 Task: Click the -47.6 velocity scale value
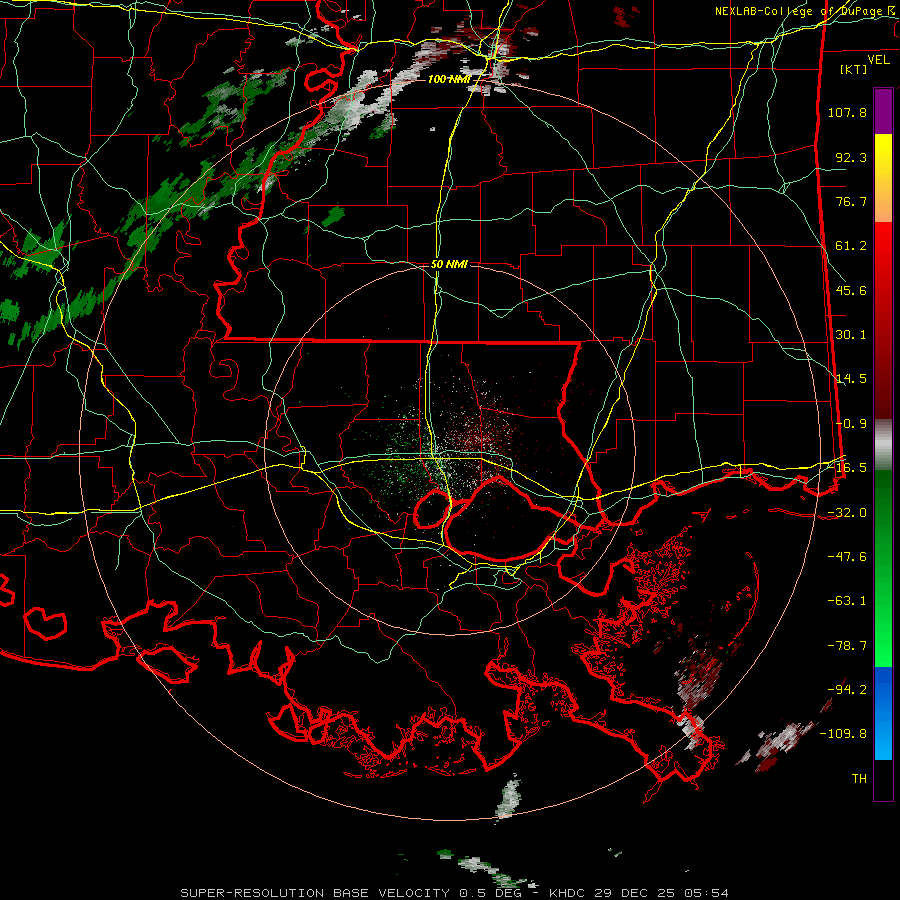[847, 557]
